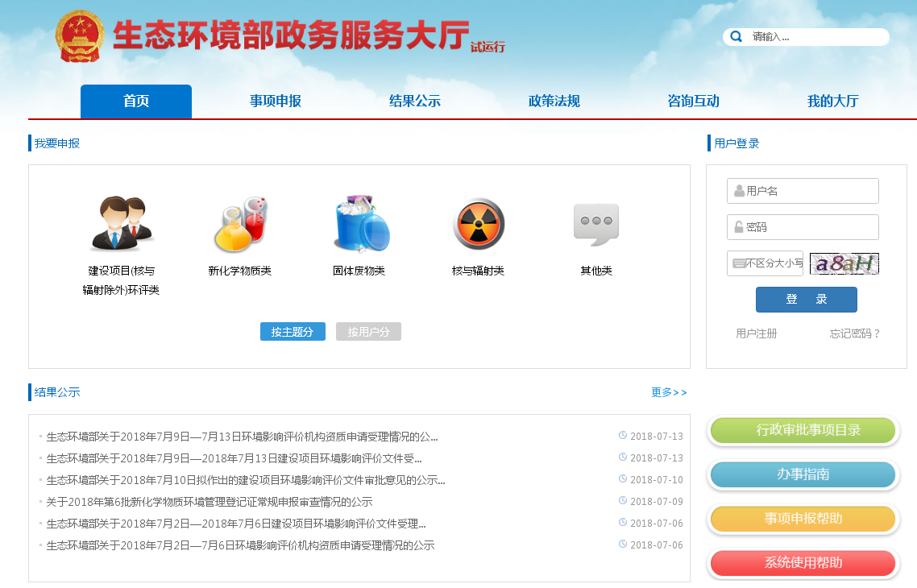This screenshot has height=588, width=917.
Task: Open 更多>> to see all results
Action: point(668,392)
